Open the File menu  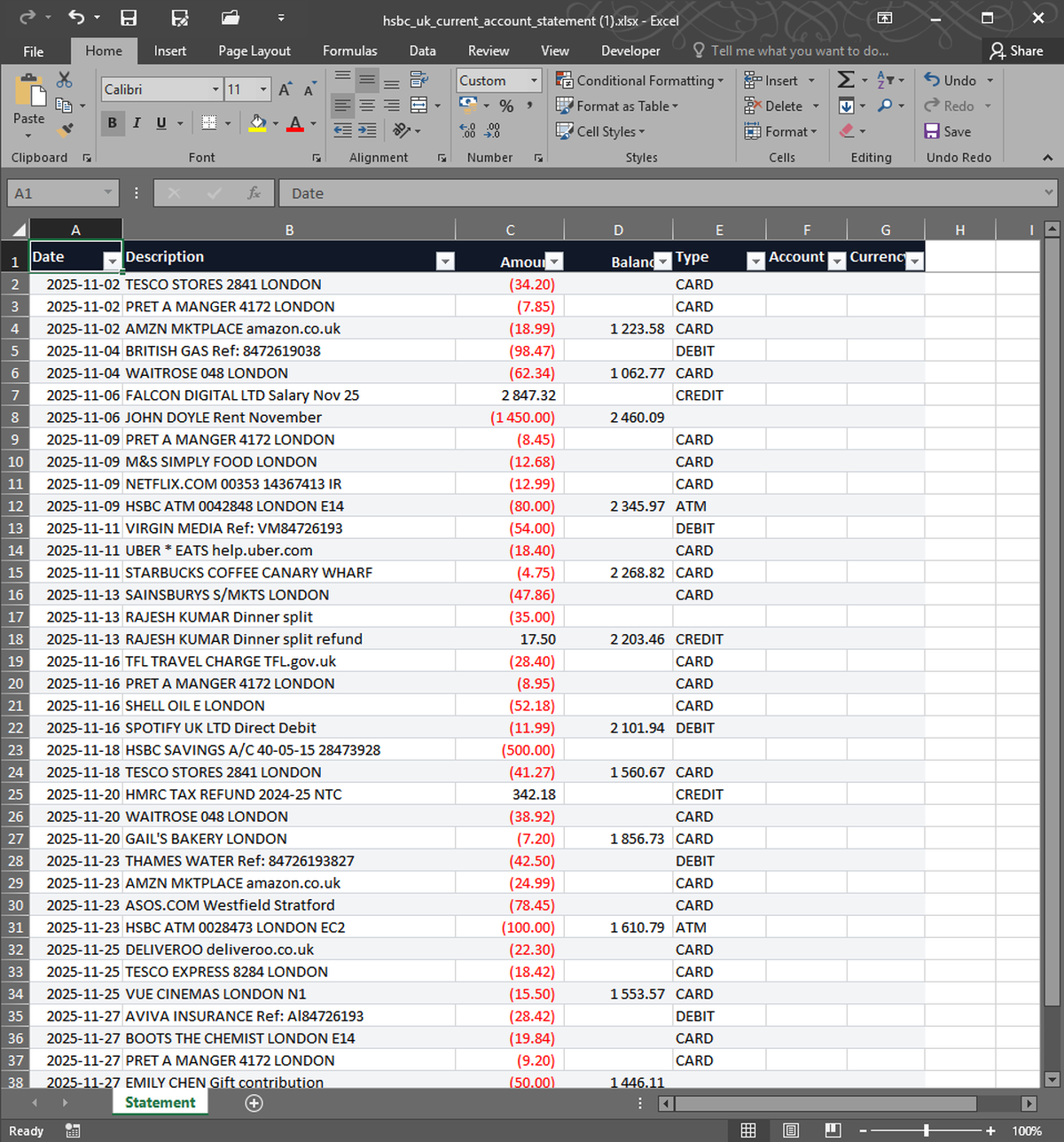(34, 51)
